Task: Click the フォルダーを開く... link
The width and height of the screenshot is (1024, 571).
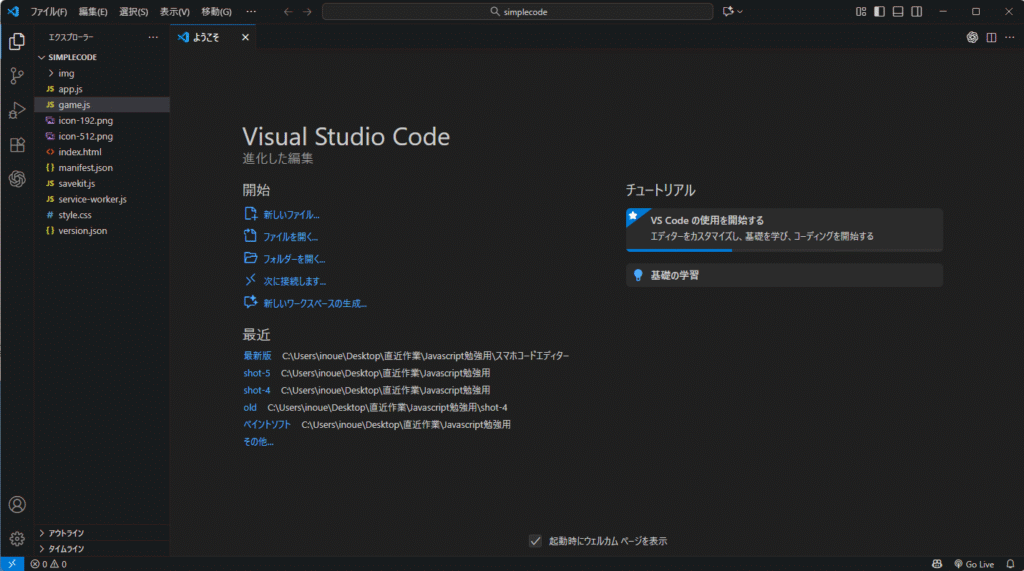Action: [x=294, y=259]
